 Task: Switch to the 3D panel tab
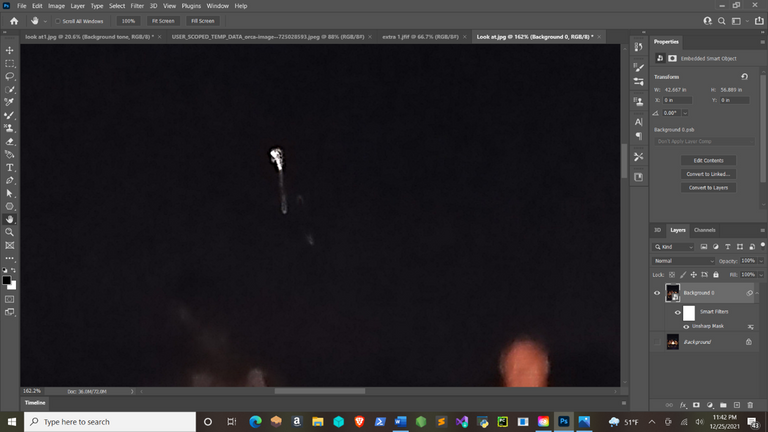[x=658, y=230]
